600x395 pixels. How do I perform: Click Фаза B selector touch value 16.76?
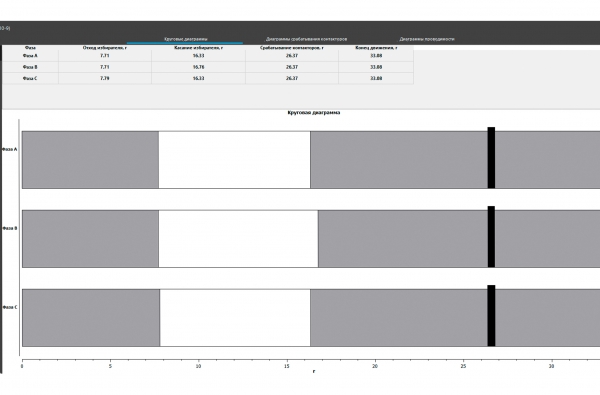198,67
